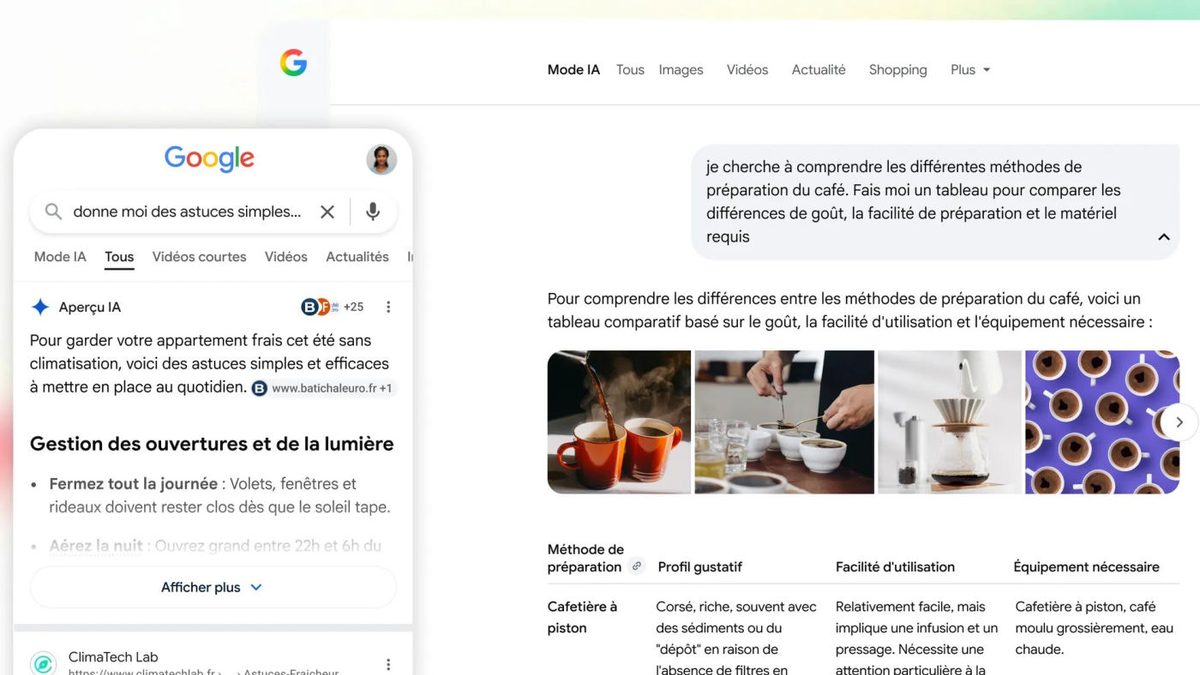Viewport: 1200px width, 675px height.
Task: Click the Google logo in mobile view
Action: click(x=209, y=159)
